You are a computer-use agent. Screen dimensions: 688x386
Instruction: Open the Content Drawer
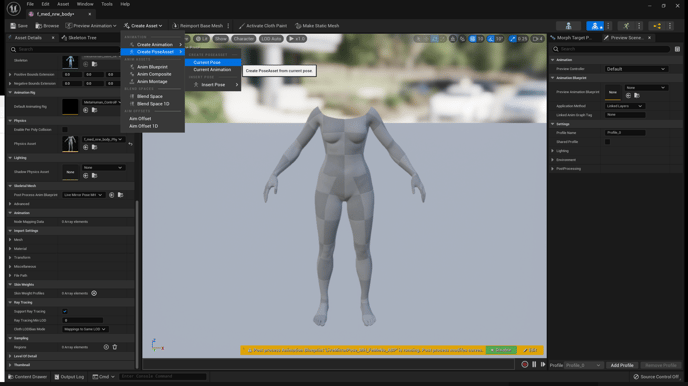coord(27,377)
